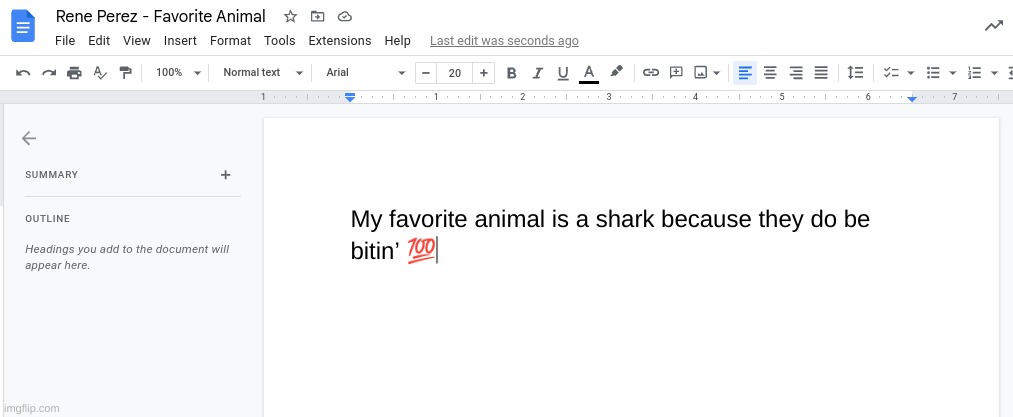Run the spelling and grammar check icon

tap(100, 73)
